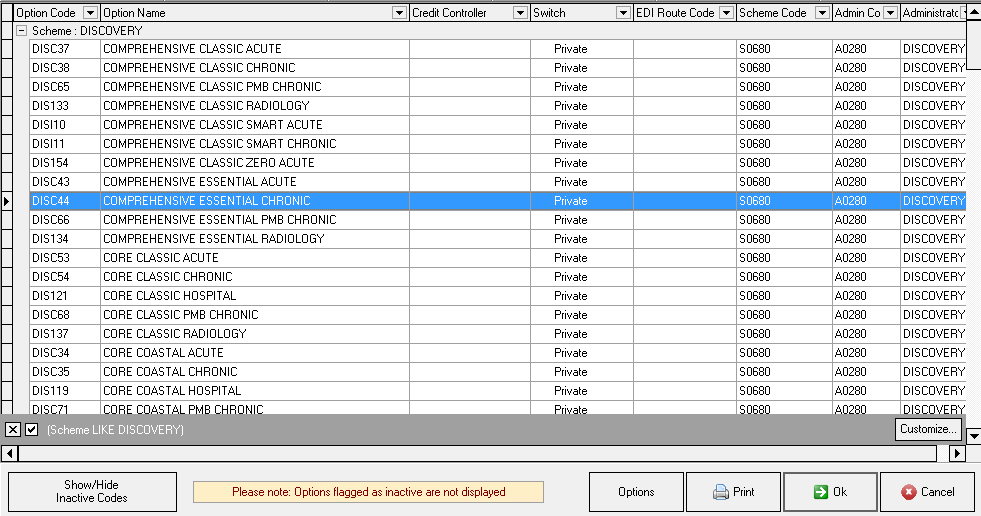
Task: Open the Option Code column filter dropdown
Action: (90, 13)
